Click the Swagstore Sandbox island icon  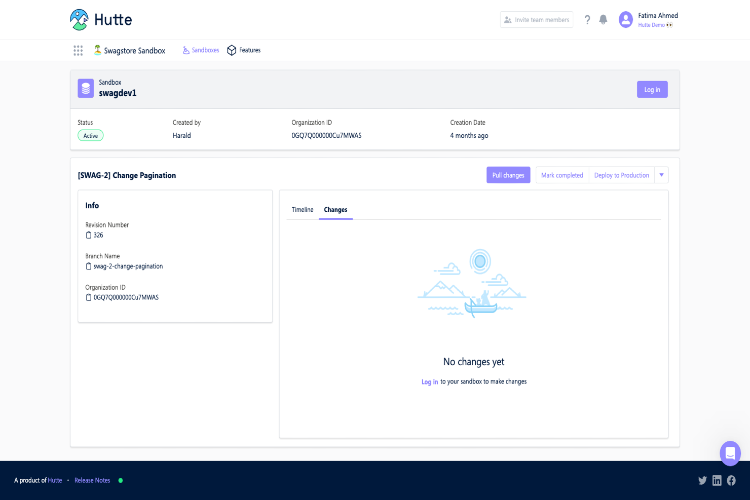pos(98,50)
